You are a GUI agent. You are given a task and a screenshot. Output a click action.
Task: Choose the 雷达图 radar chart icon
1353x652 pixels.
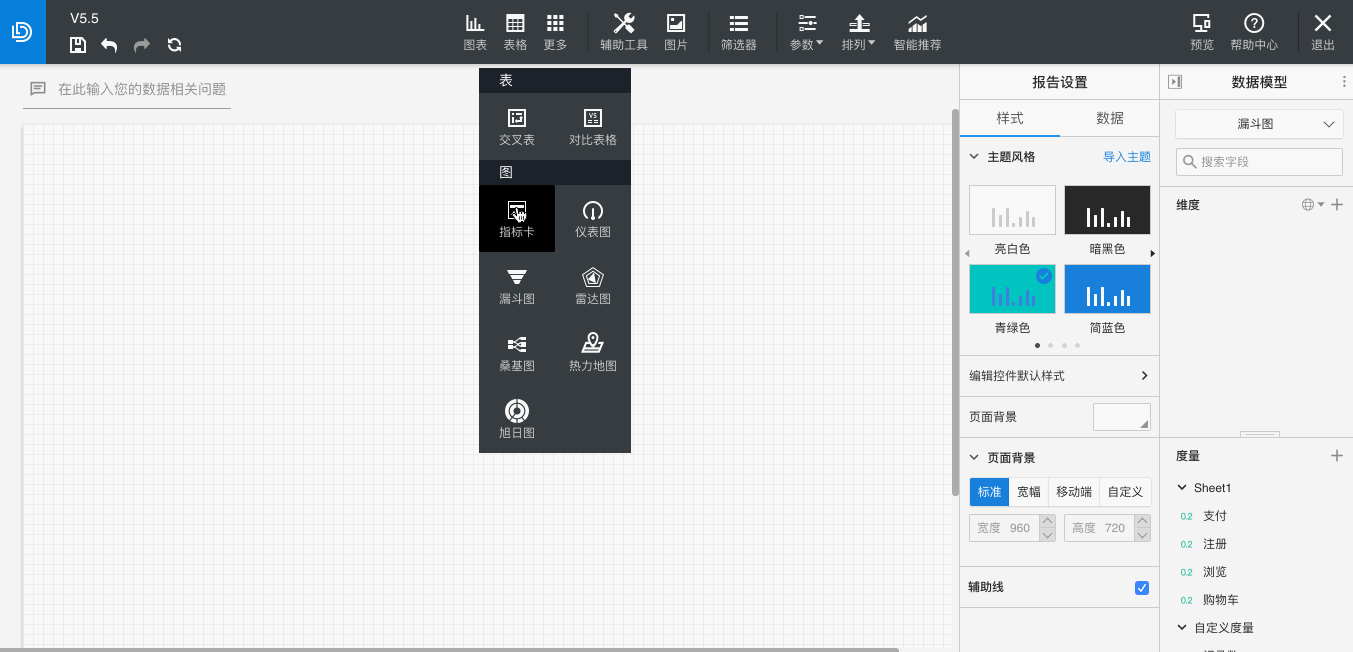tap(593, 285)
